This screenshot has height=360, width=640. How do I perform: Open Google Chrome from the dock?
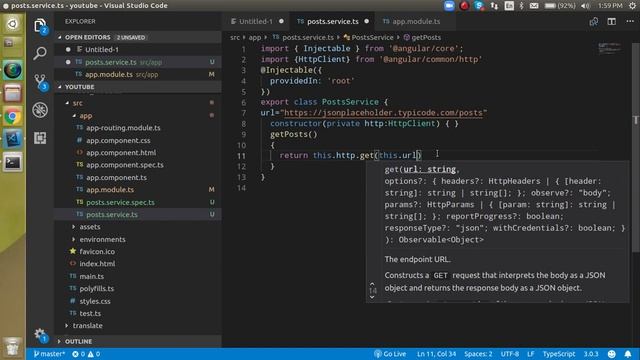point(13,117)
